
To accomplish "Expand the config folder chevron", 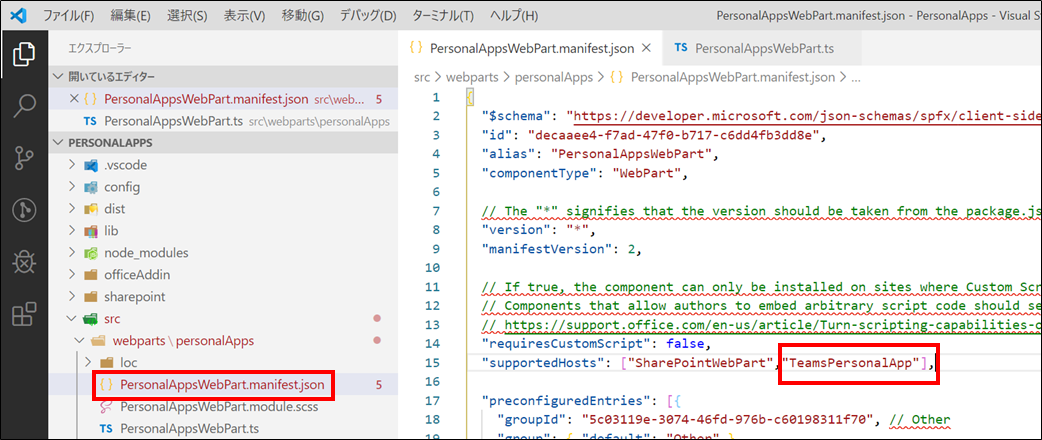I will (x=73, y=187).
